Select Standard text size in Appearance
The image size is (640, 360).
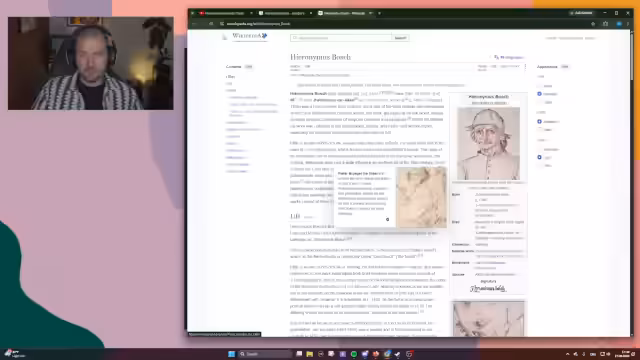[x=540, y=94]
